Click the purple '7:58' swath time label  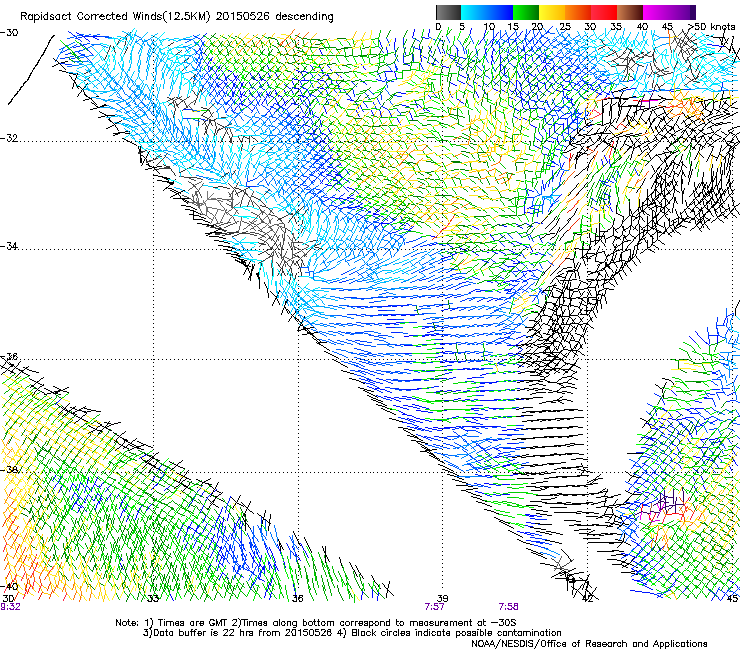click(508, 607)
